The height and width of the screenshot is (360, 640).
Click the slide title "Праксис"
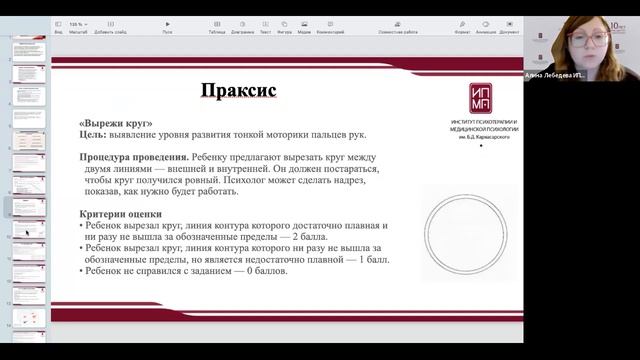239,91
